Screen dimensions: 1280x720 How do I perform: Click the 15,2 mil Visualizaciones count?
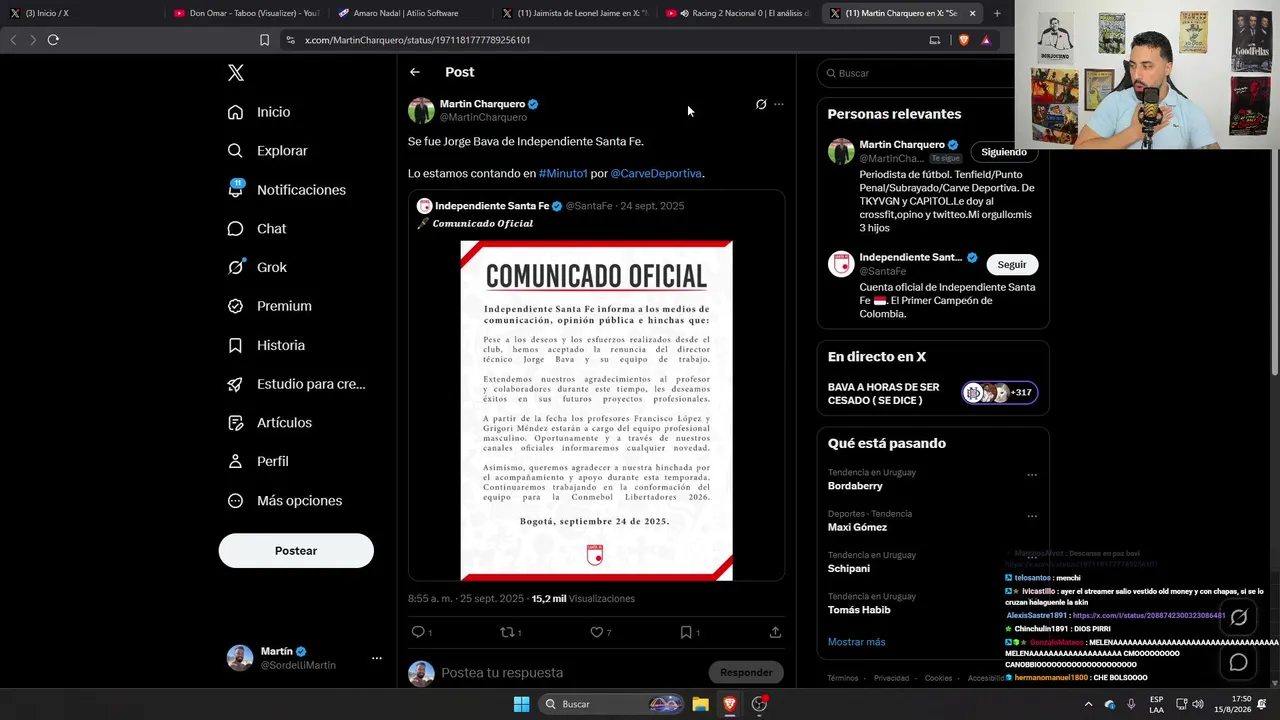[x=583, y=599]
